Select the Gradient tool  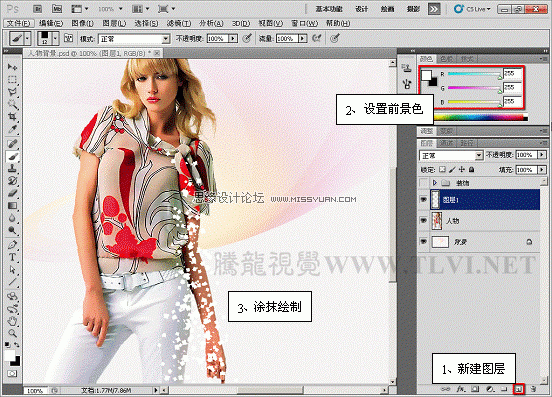pos(12,206)
